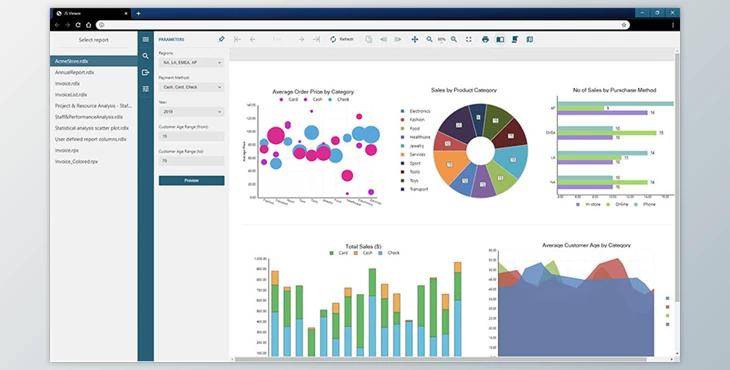
Task: Click the export icon in blue sidebar
Action: pyautogui.click(x=146, y=72)
